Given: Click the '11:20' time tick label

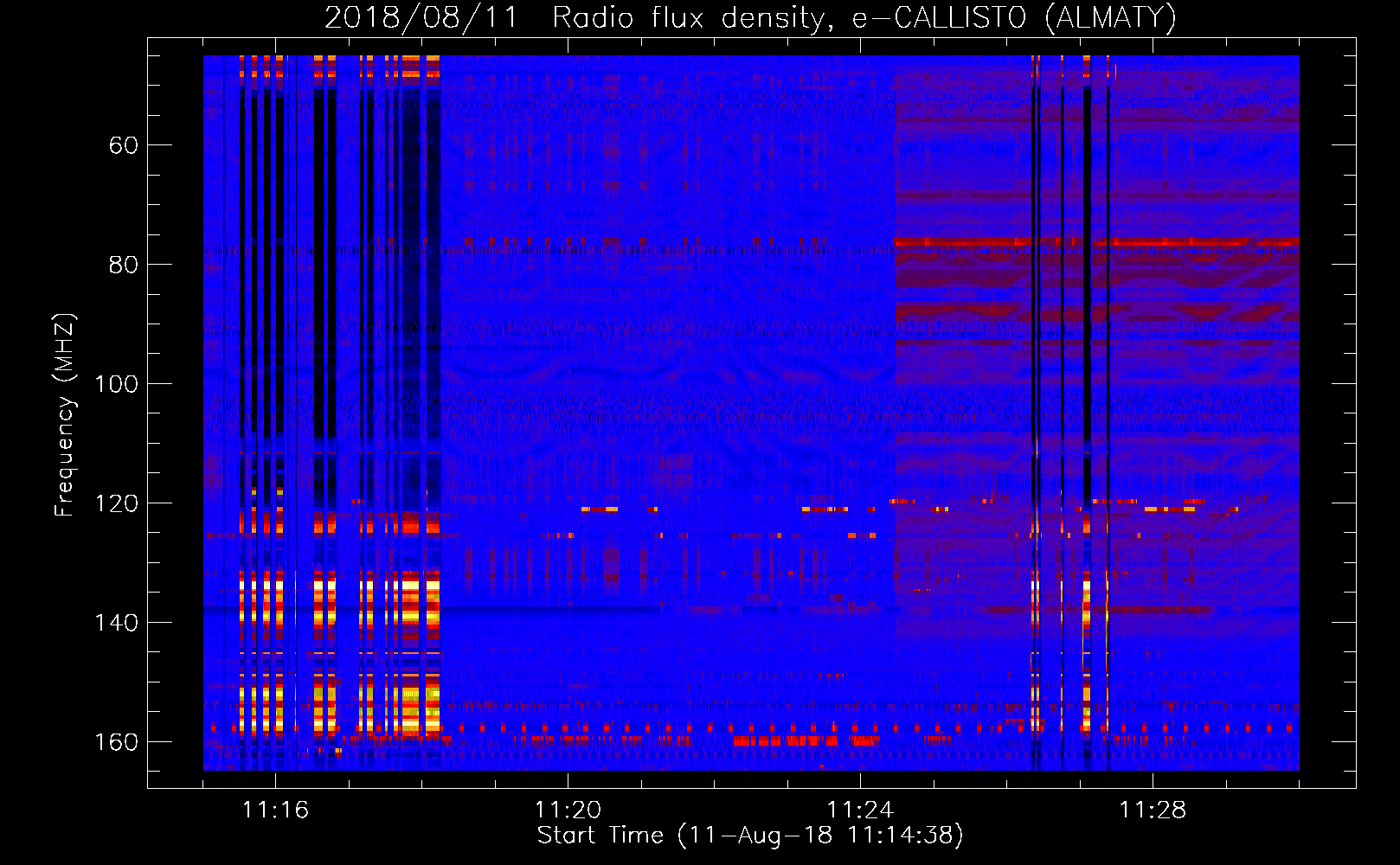Looking at the screenshot, I should (x=568, y=811).
